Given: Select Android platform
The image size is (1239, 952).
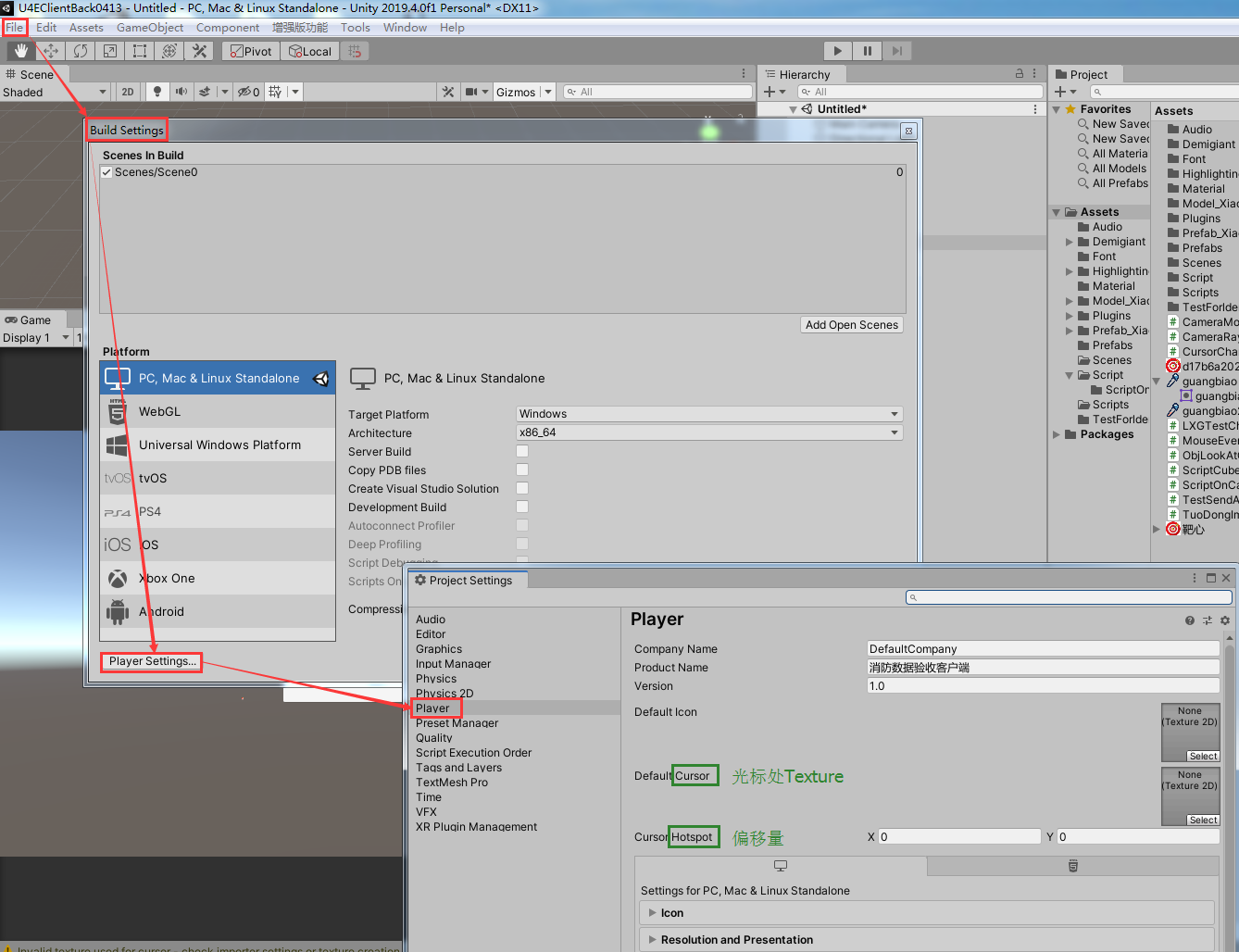Looking at the screenshot, I should point(218,611).
